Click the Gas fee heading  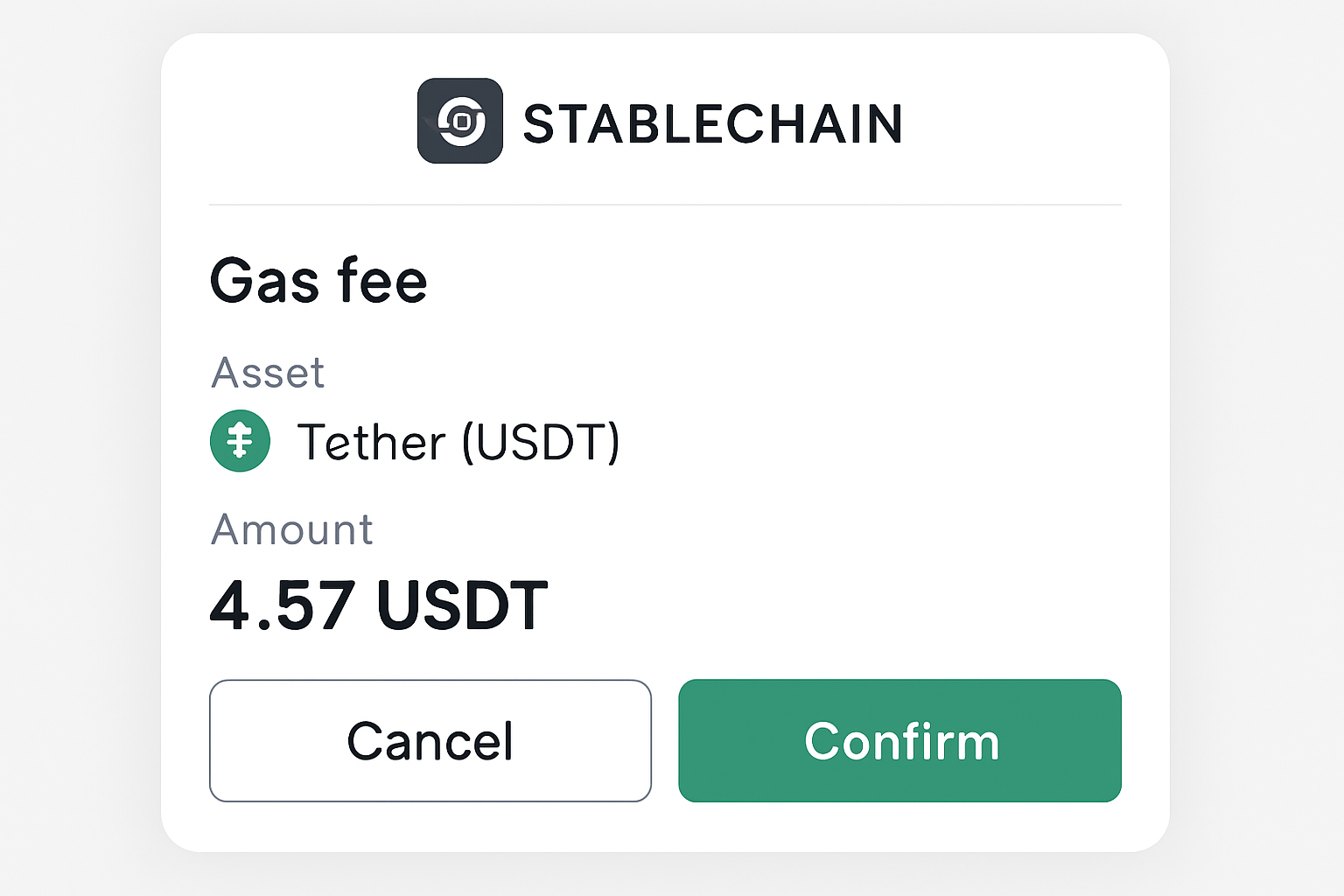(x=318, y=281)
